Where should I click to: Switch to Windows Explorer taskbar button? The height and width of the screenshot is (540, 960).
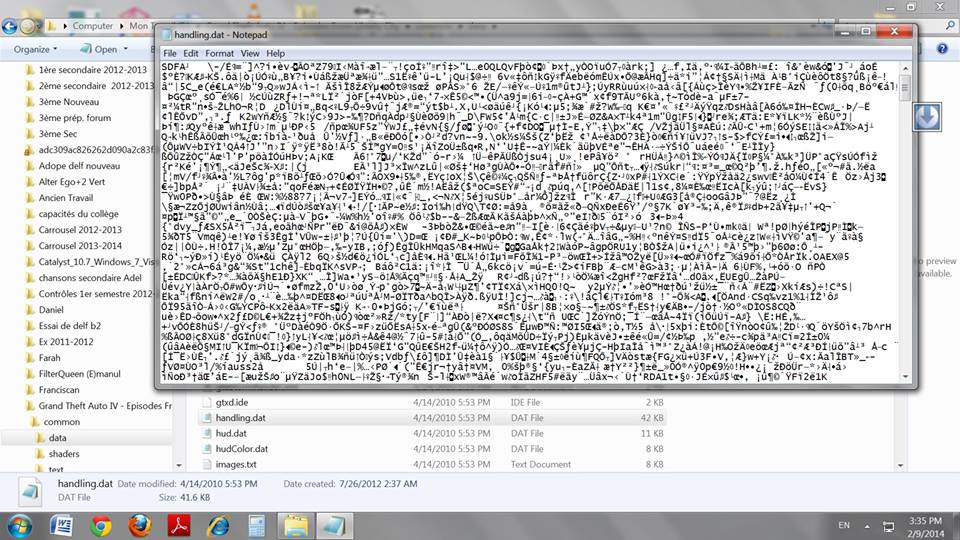pos(295,526)
